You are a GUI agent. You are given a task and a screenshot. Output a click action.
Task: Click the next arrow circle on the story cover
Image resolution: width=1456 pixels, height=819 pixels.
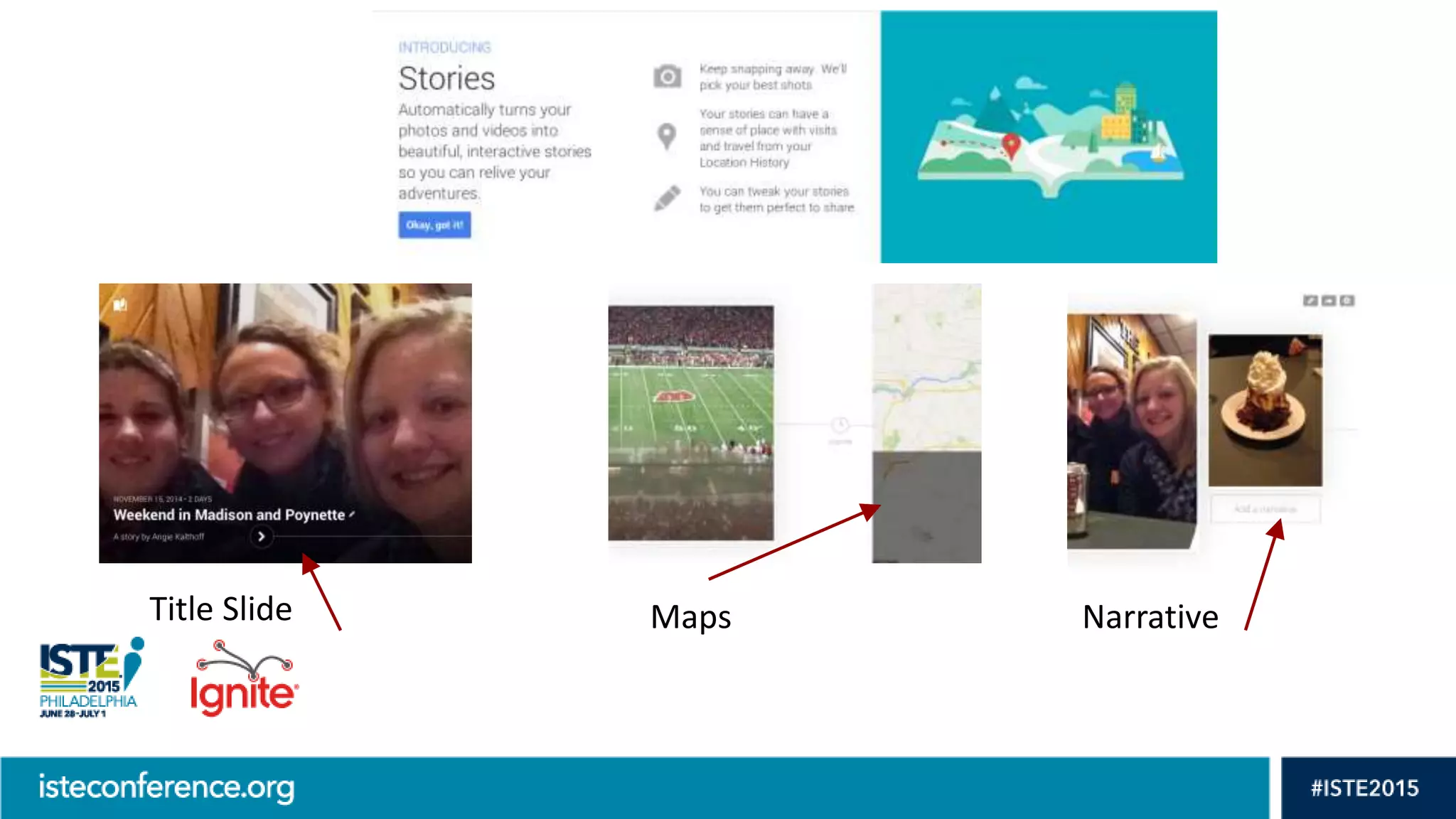[261, 536]
